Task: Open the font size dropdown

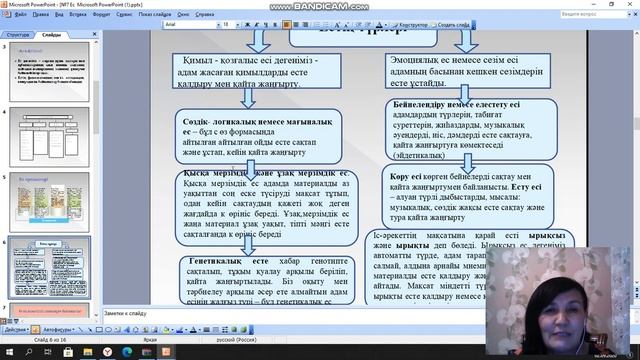Action: pos(238,25)
